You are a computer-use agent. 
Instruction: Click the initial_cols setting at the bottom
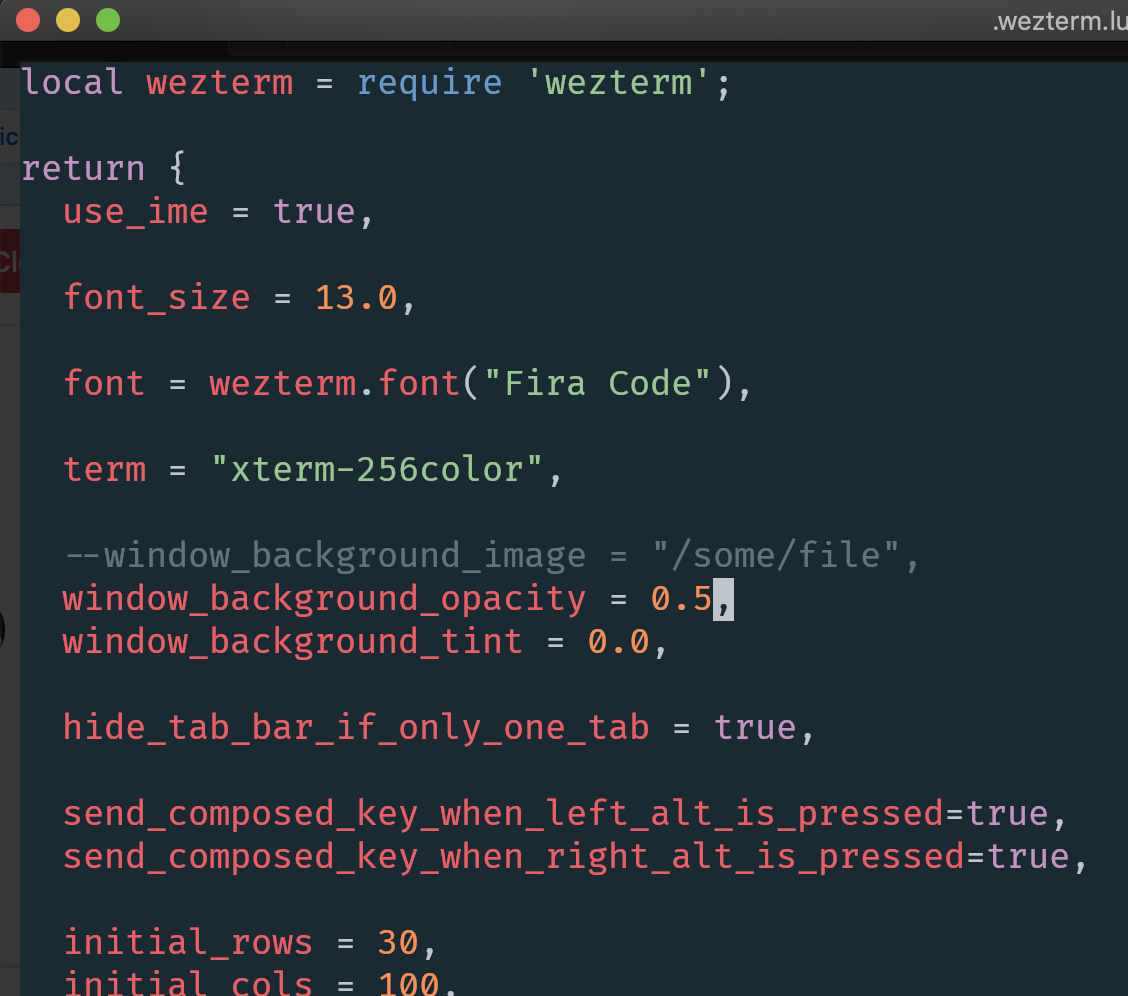pyautogui.click(x=187, y=983)
